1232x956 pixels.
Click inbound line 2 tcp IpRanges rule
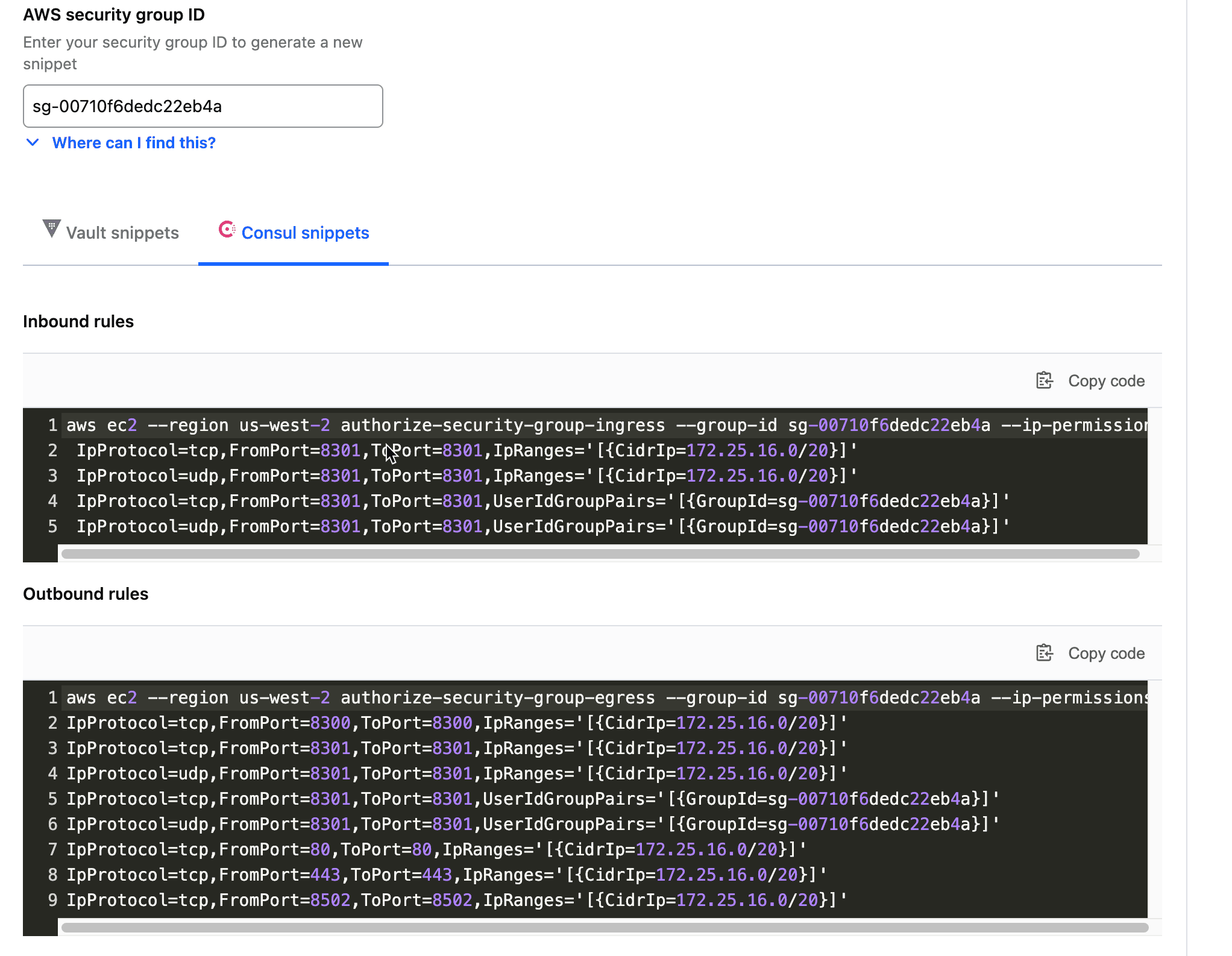[x=467, y=451]
